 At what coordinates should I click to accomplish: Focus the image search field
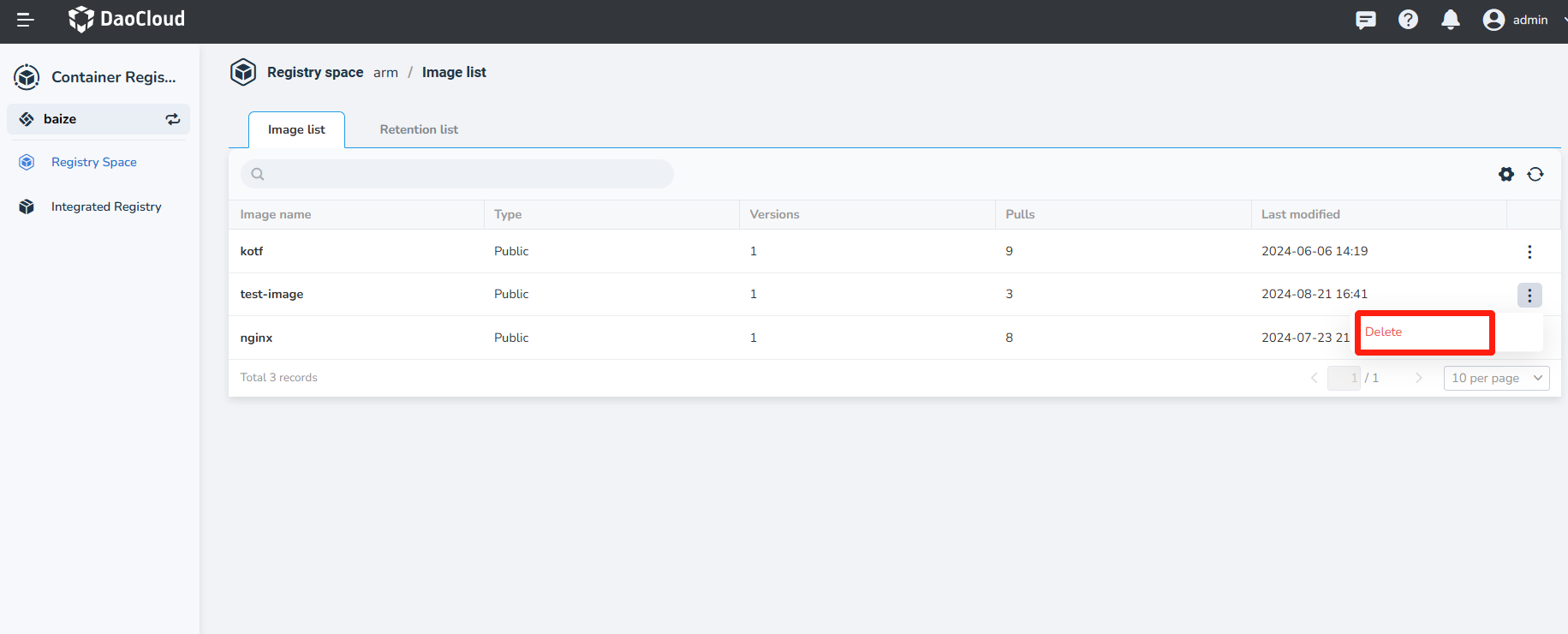[462, 174]
